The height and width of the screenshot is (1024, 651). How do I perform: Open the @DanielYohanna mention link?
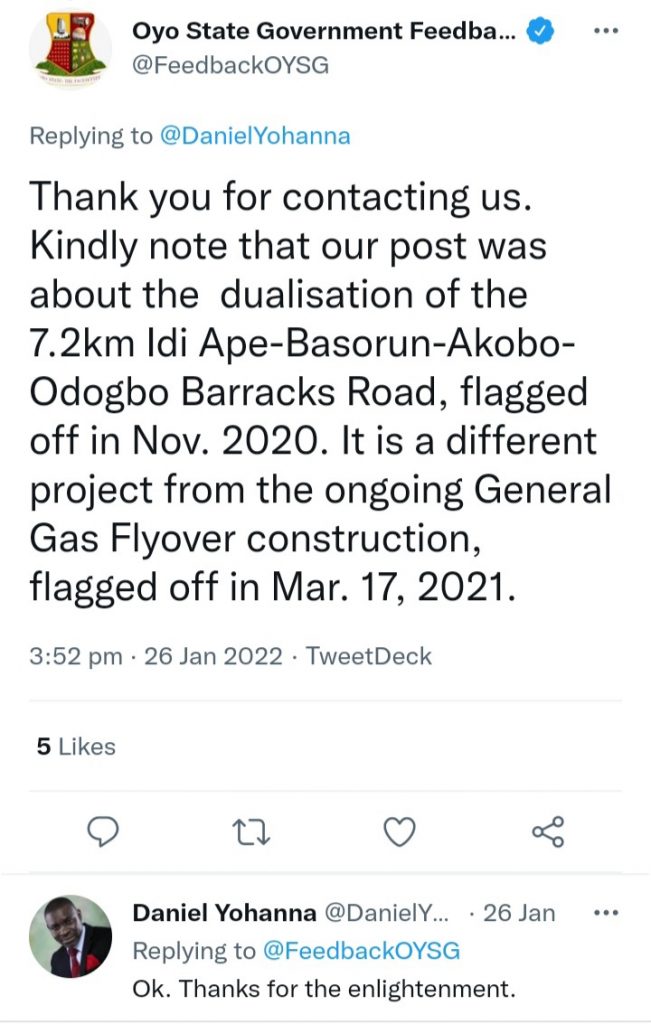coord(255,136)
